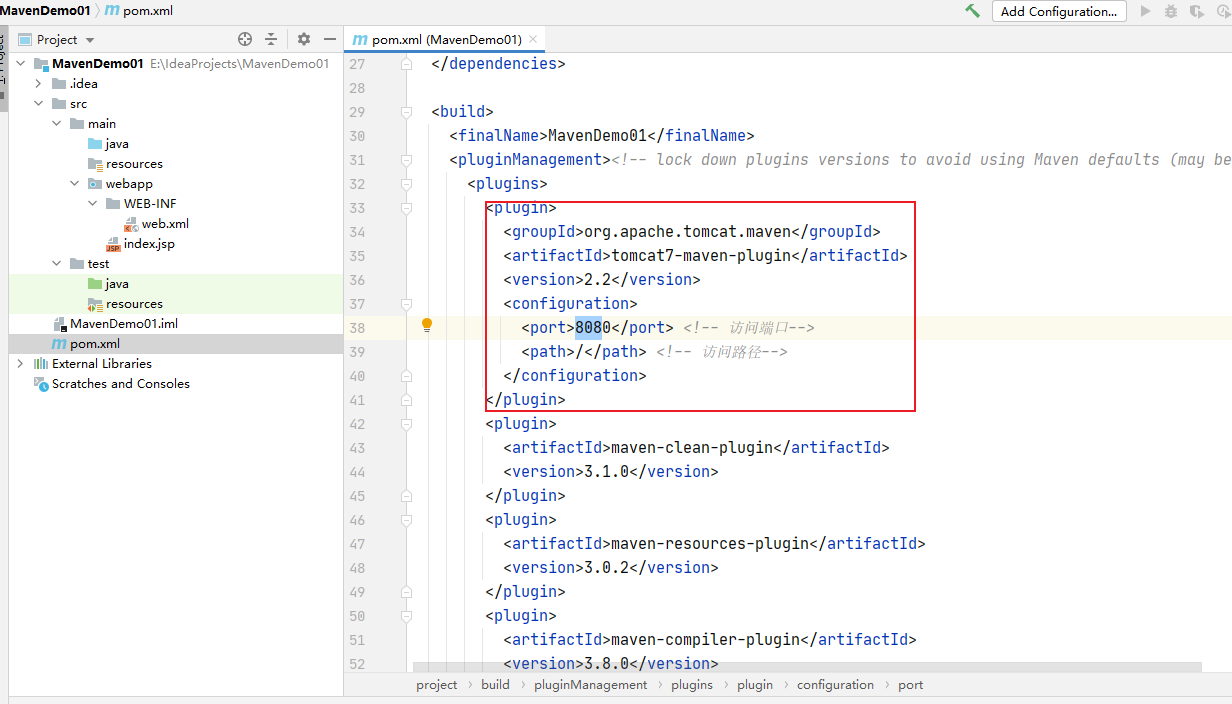Click maven-clean-plugin artifactId text
This screenshot has width=1232, height=704.
692,447
